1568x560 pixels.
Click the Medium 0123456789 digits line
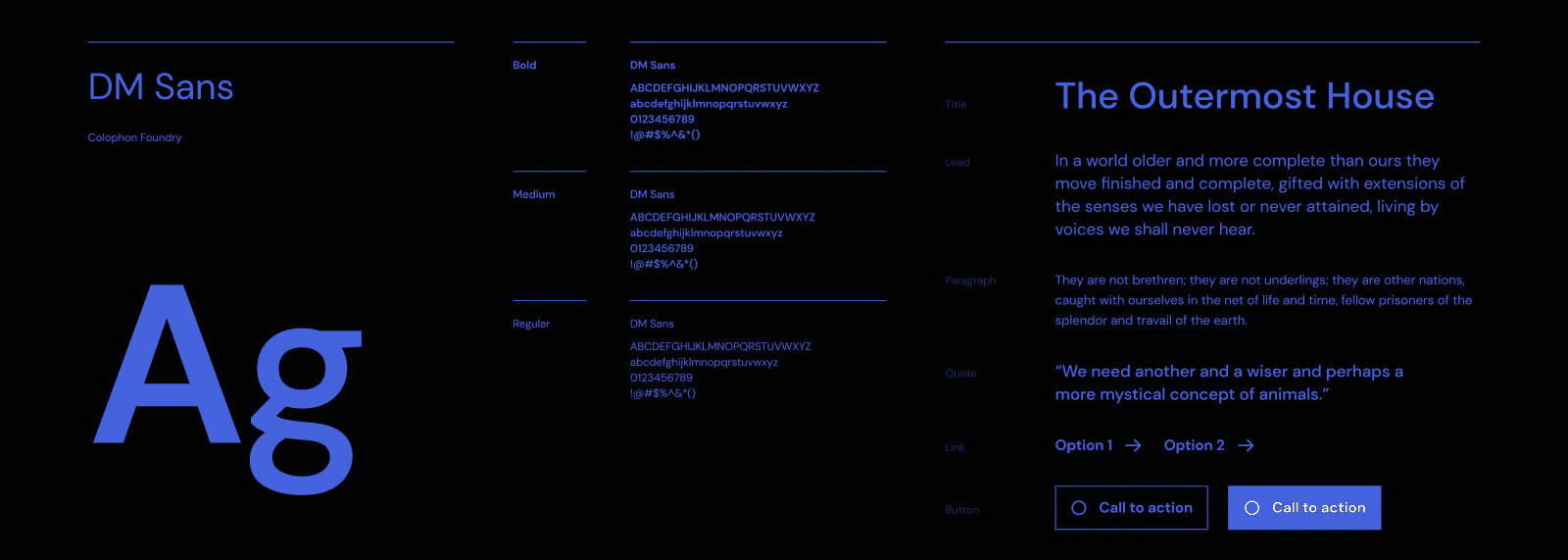click(x=661, y=249)
